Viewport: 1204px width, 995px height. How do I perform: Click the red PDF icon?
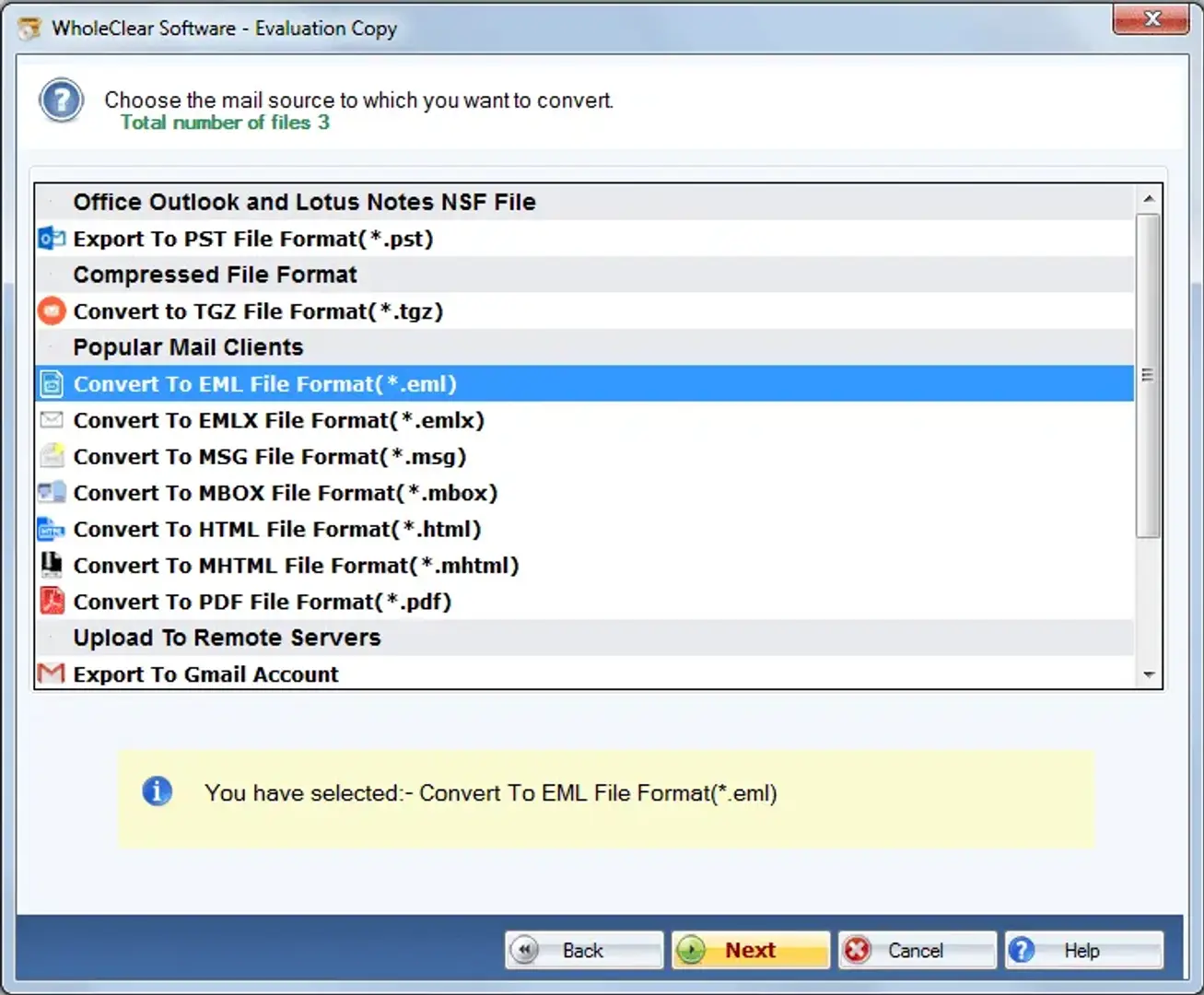click(52, 602)
